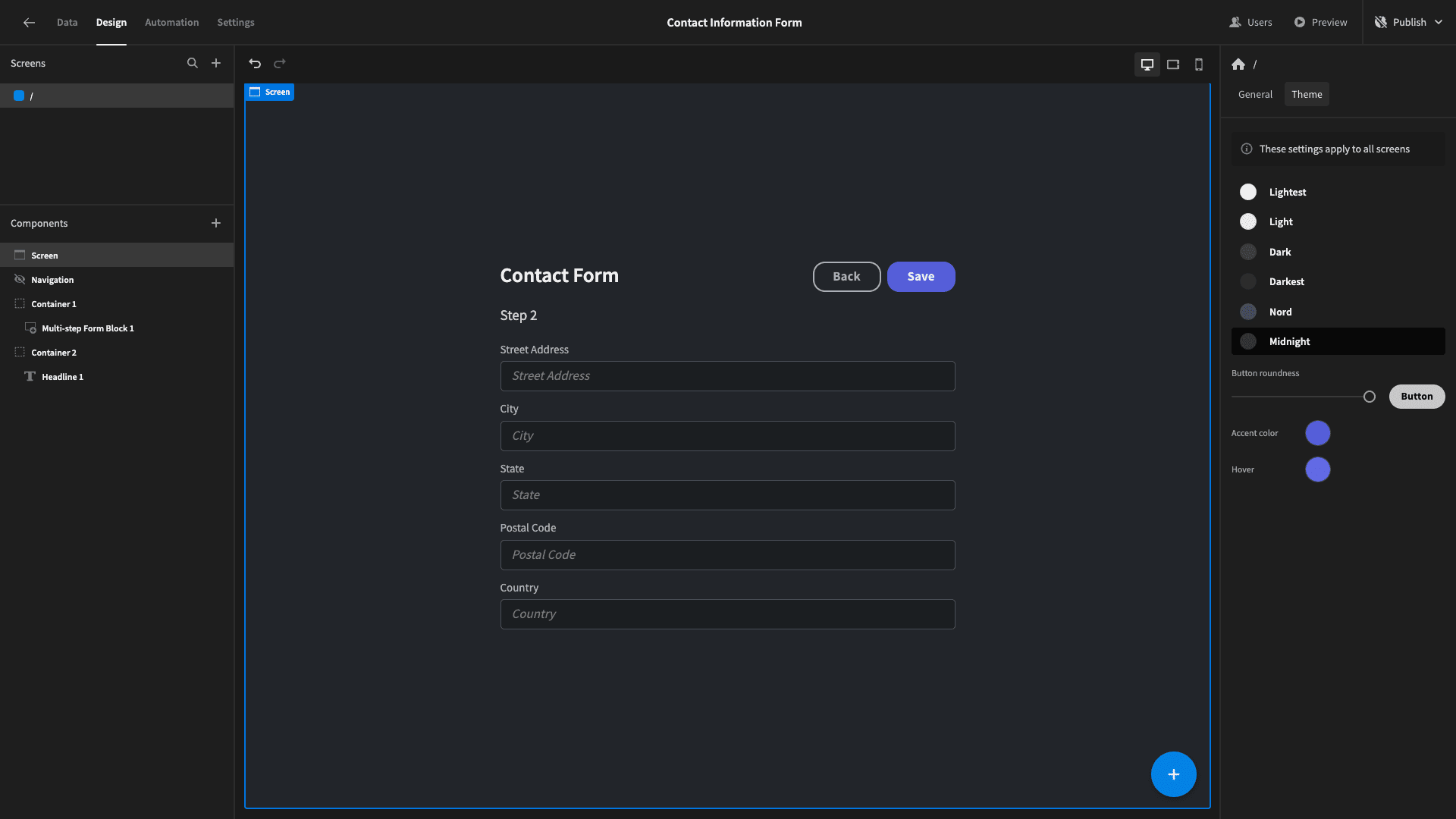Click the Street Address input field
Viewport: 1456px width, 819px height.
727,376
